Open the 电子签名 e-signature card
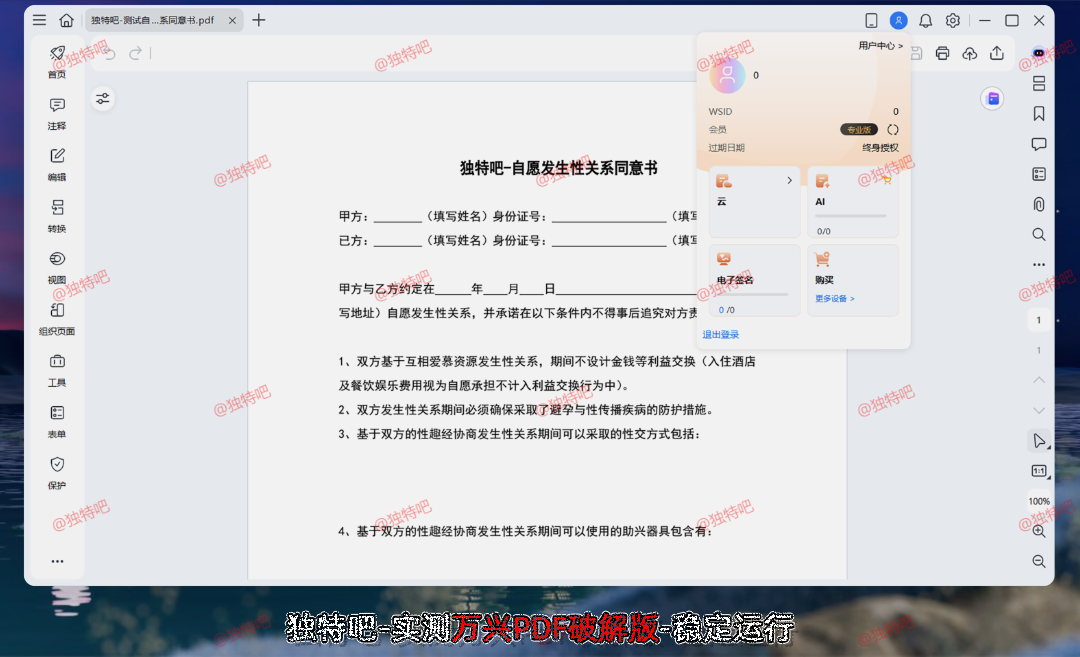This screenshot has width=1080, height=657. [x=755, y=280]
